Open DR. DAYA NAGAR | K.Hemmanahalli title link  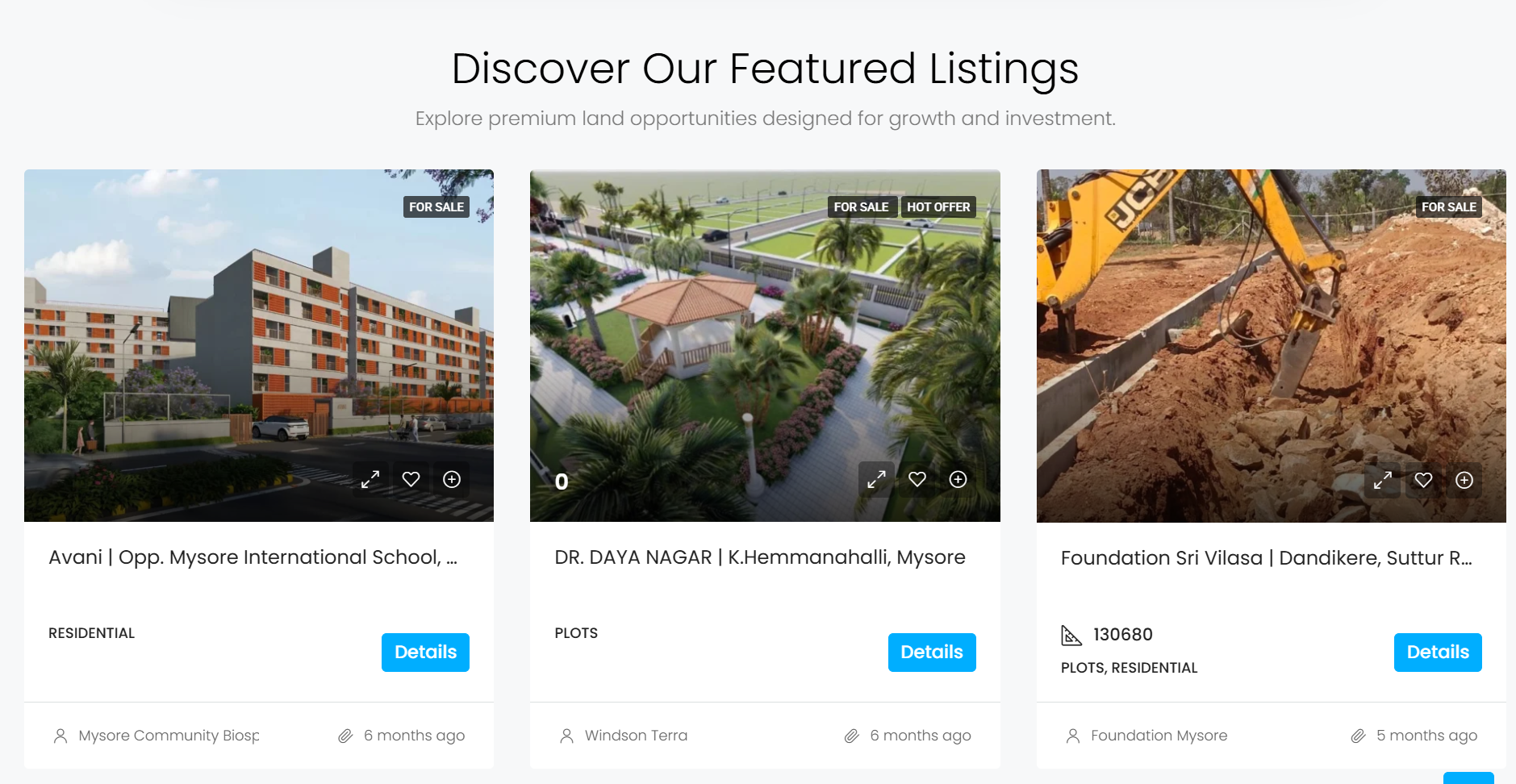click(760, 557)
